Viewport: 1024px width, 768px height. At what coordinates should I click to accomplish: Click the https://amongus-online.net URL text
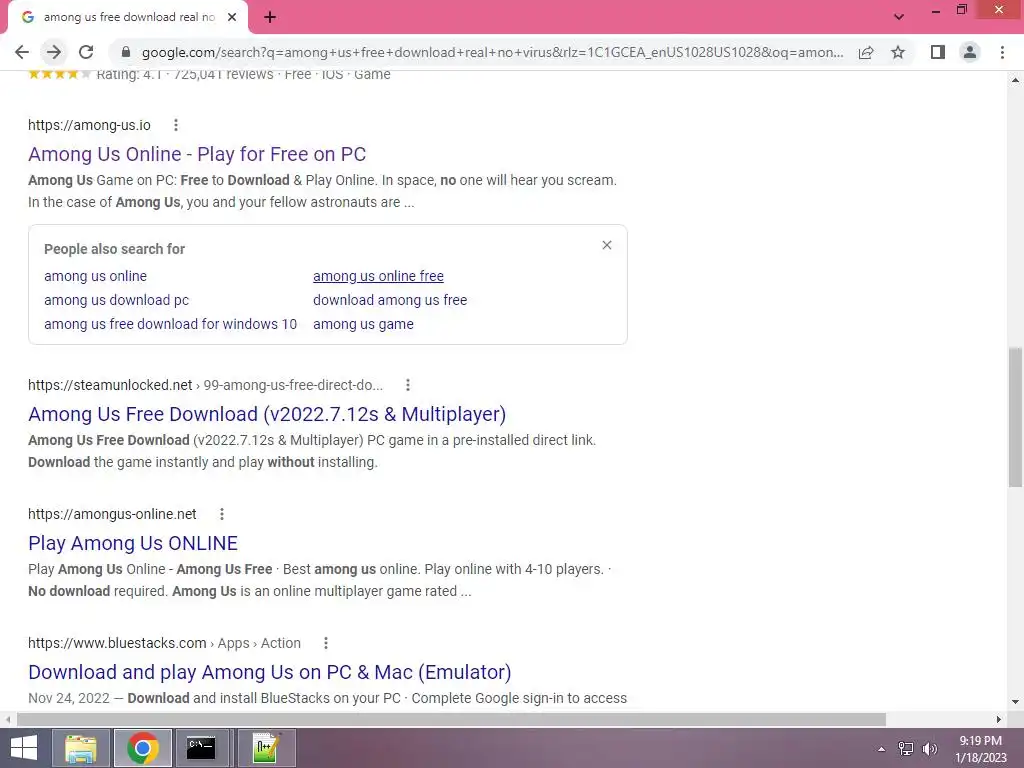click(112, 514)
